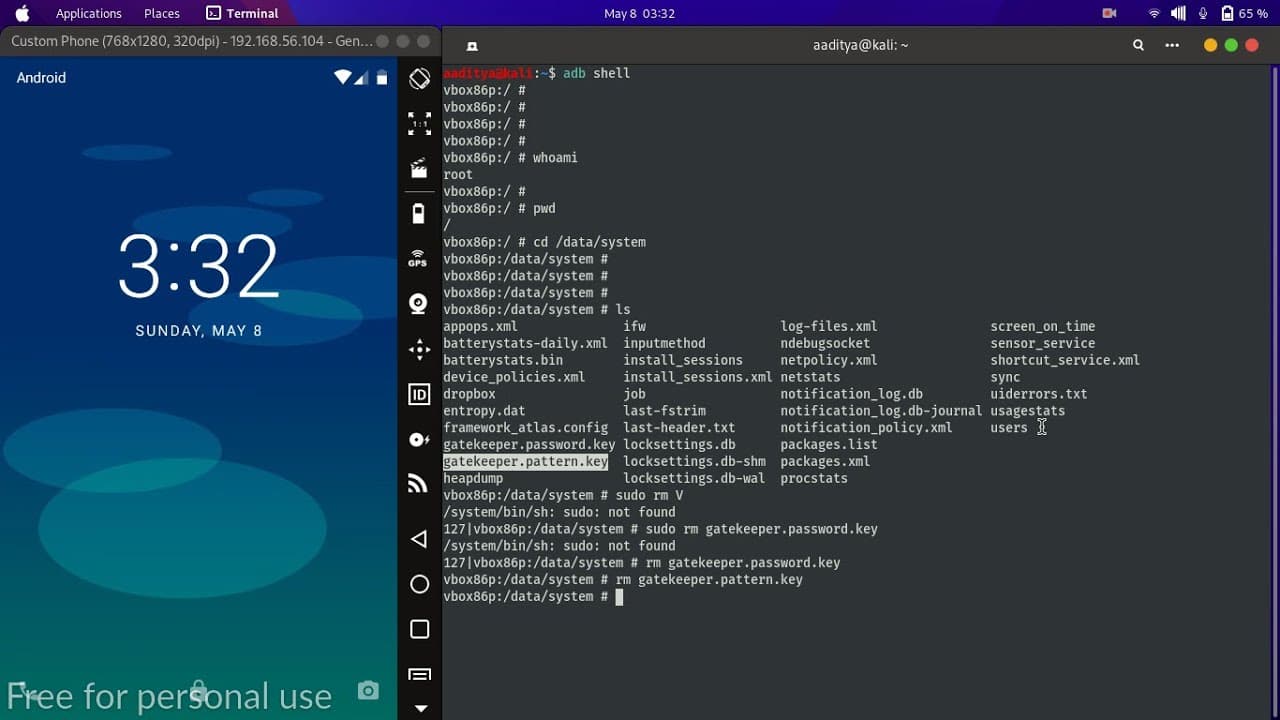1280x720 pixels.
Task: Open the screencast clapperboard tool
Action: [x=420, y=168]
